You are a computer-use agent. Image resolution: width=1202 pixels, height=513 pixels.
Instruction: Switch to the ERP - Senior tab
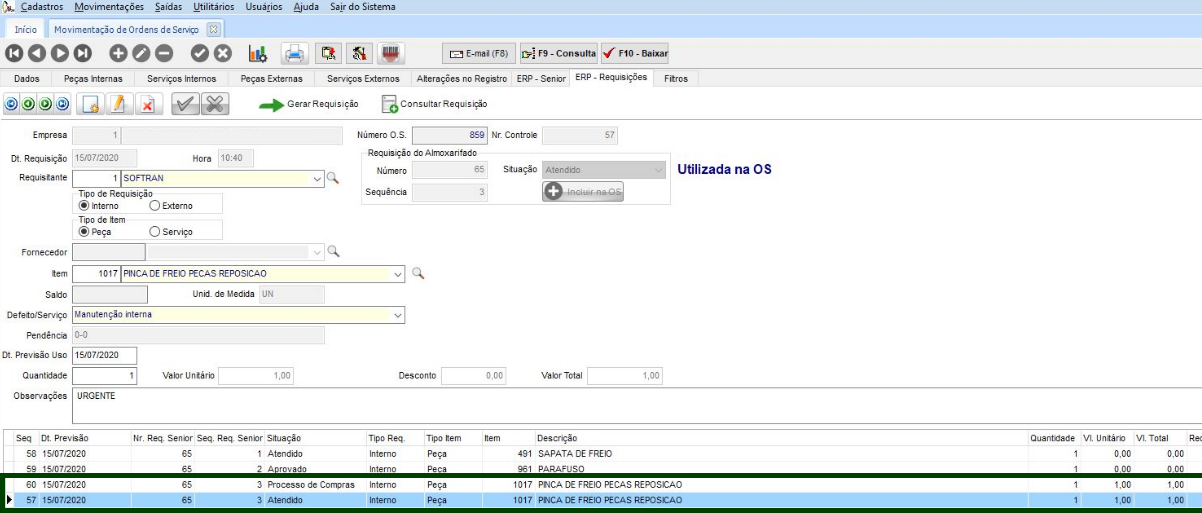(x=541, y=78)
